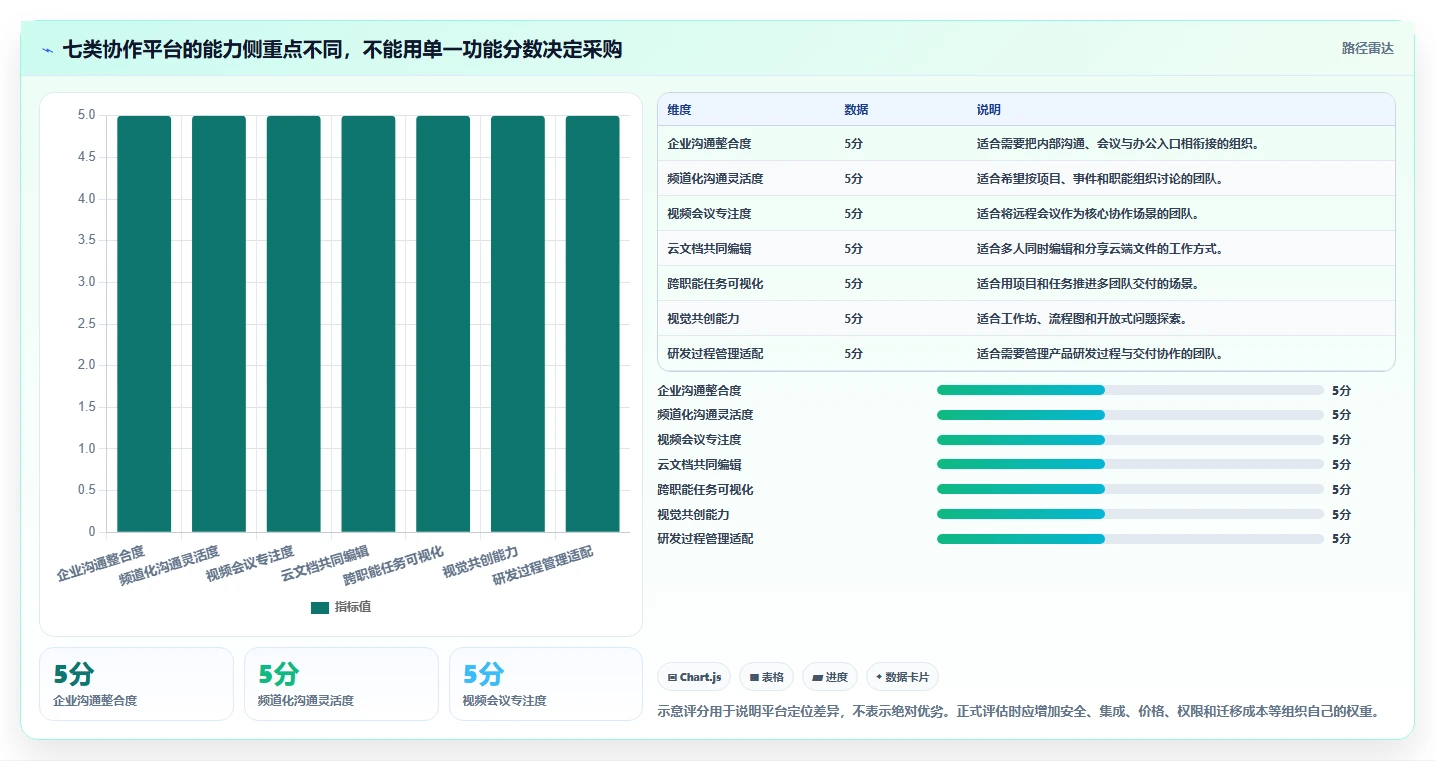
Task: Click the 云文档共同编辑 progress bar
Action: pyautogui.click(x=1130, y=464)
